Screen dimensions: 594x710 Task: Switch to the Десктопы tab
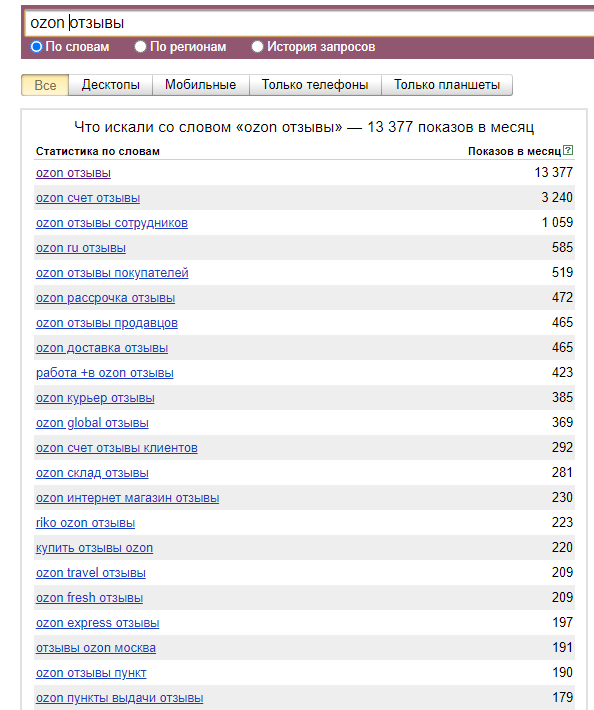[110, 85]
